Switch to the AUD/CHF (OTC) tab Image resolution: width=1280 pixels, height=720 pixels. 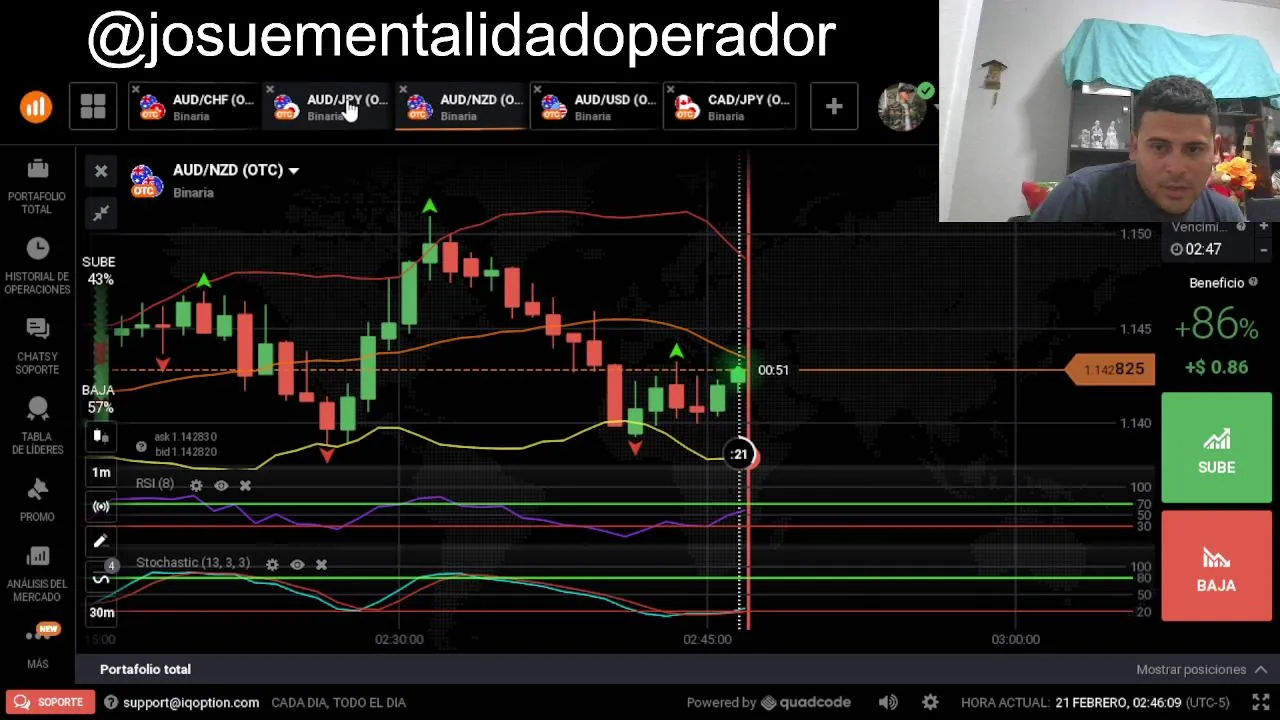[x=195, y=106]
